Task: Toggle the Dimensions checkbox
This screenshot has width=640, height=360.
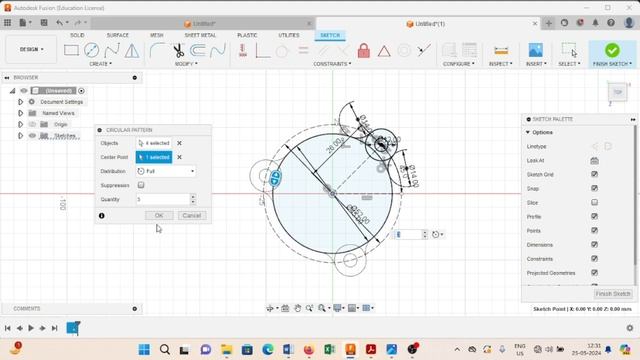Action: (x=594, y=244)
